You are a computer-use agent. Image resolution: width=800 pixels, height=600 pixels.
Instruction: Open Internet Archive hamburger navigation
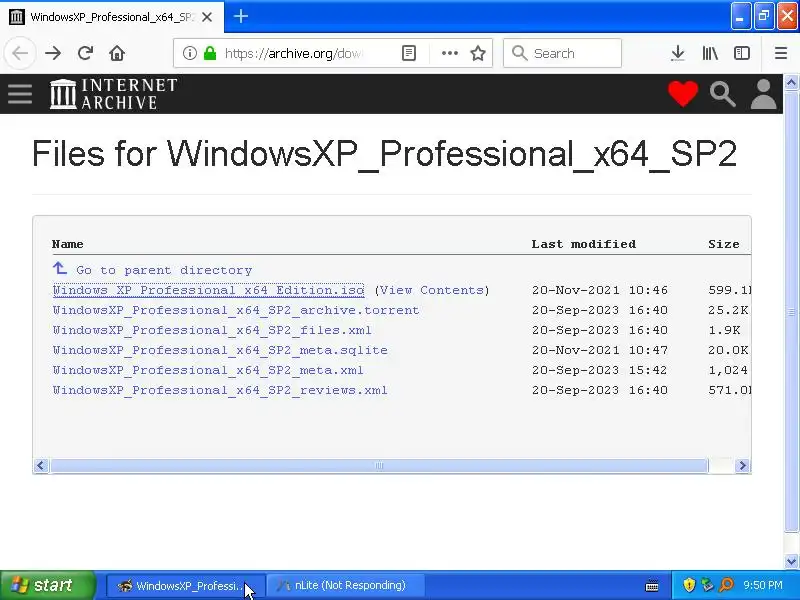click(x=20, y=94)
